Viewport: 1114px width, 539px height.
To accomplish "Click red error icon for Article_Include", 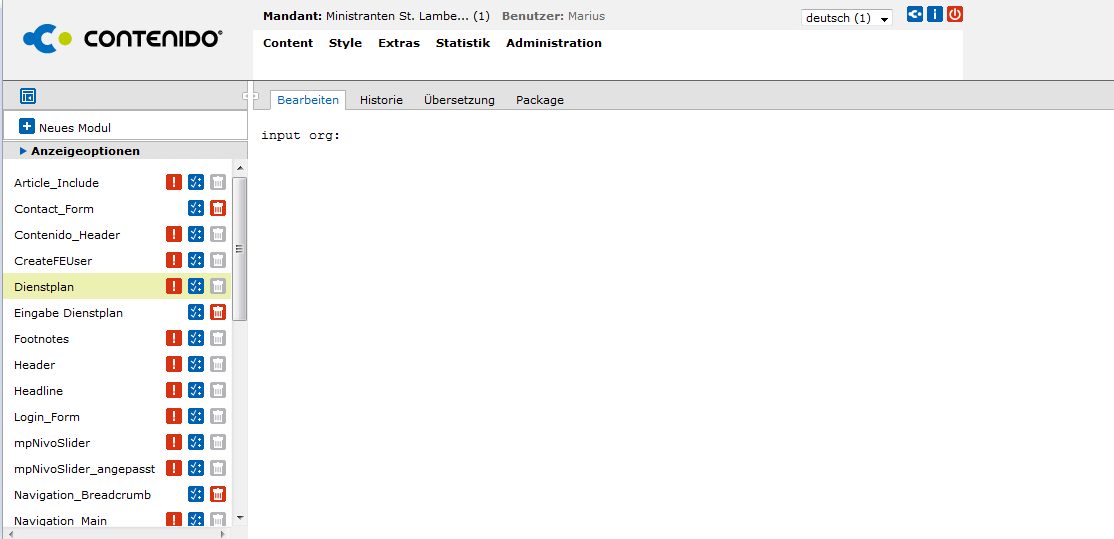I will (174, 183).
